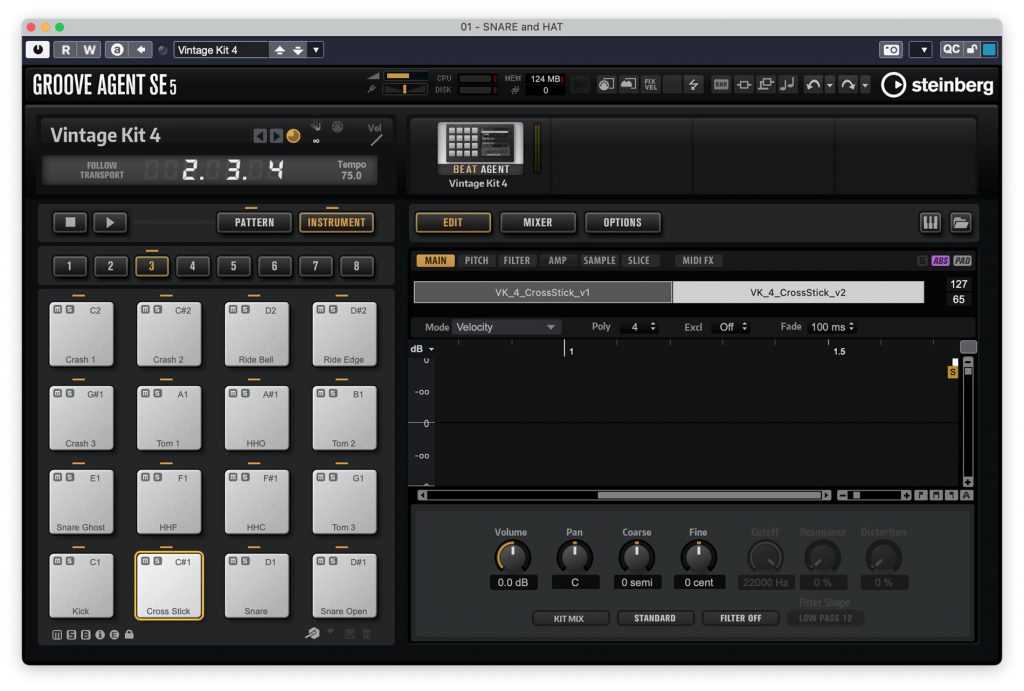Click the RAM save icon
This screenshot has height=691, width=1024.
[721, 84]
